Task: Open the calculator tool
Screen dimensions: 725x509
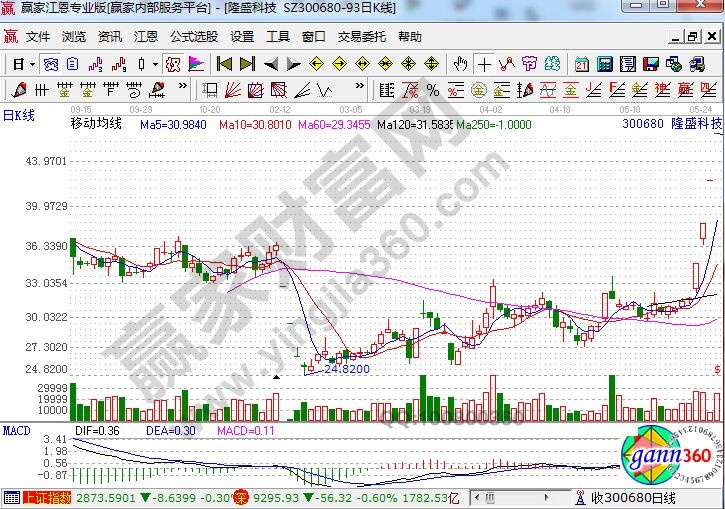Action: [604, 64]
